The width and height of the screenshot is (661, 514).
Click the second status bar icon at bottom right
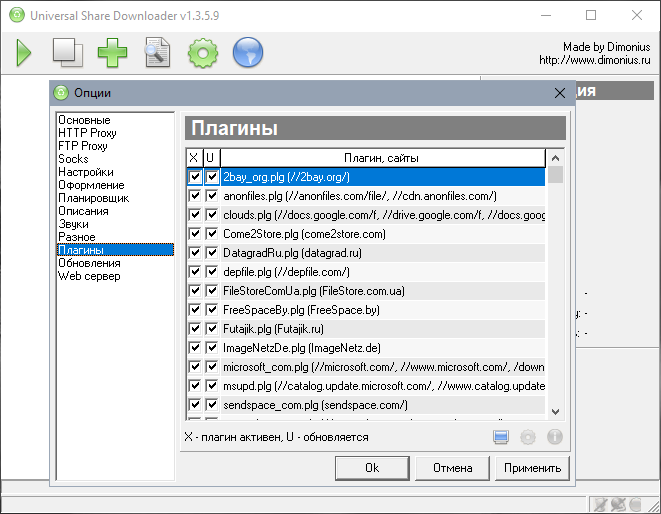coord(618,504)
